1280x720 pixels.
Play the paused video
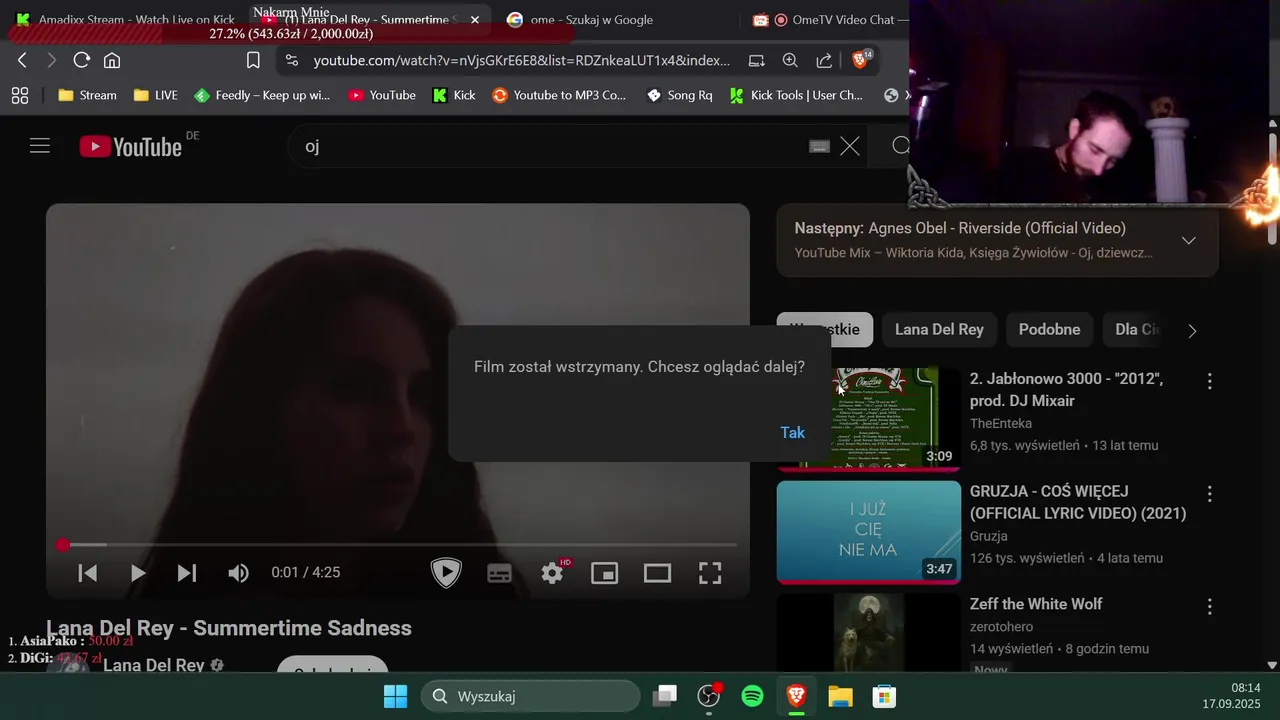[138, 573]
